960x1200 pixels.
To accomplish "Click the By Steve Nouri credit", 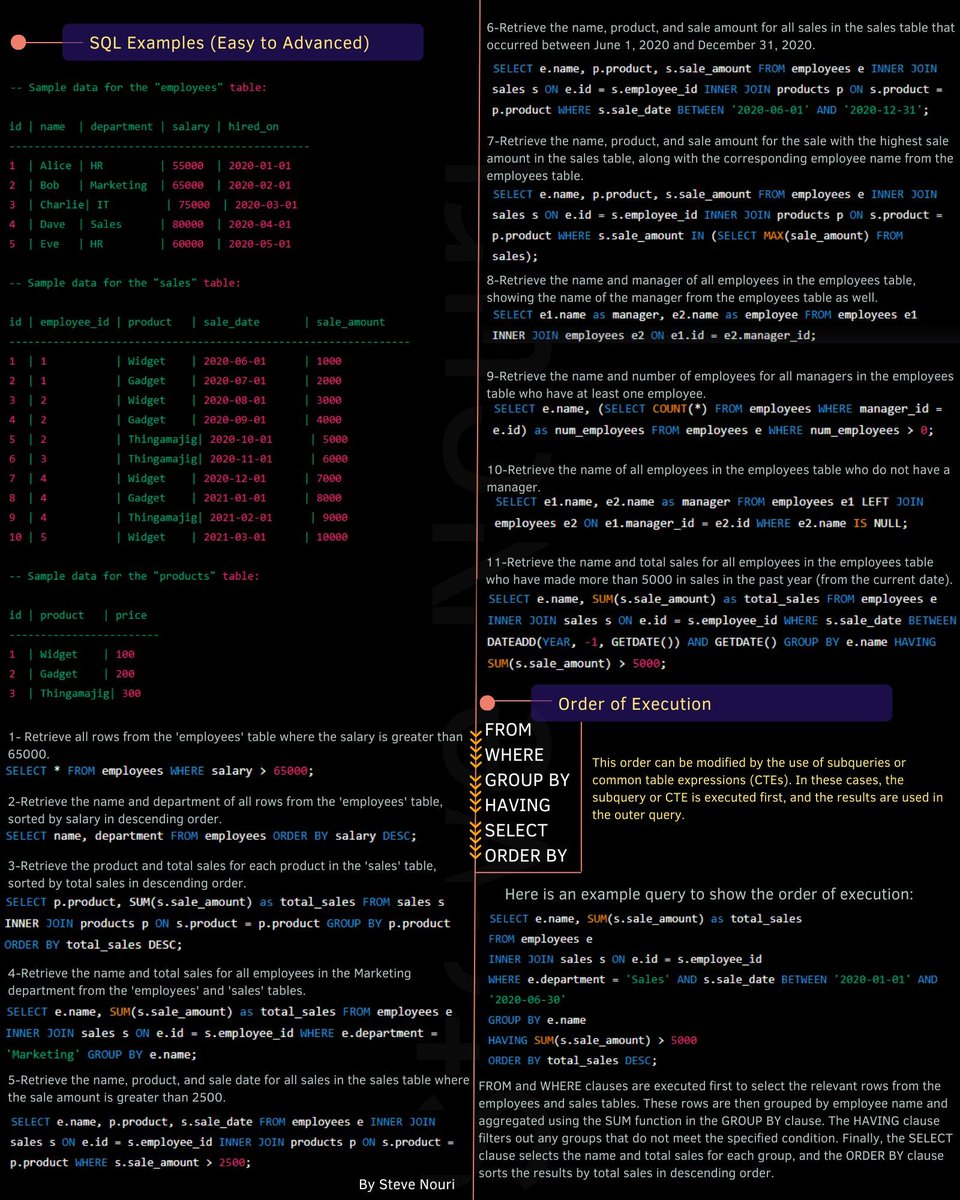I will pos(406,1183).
